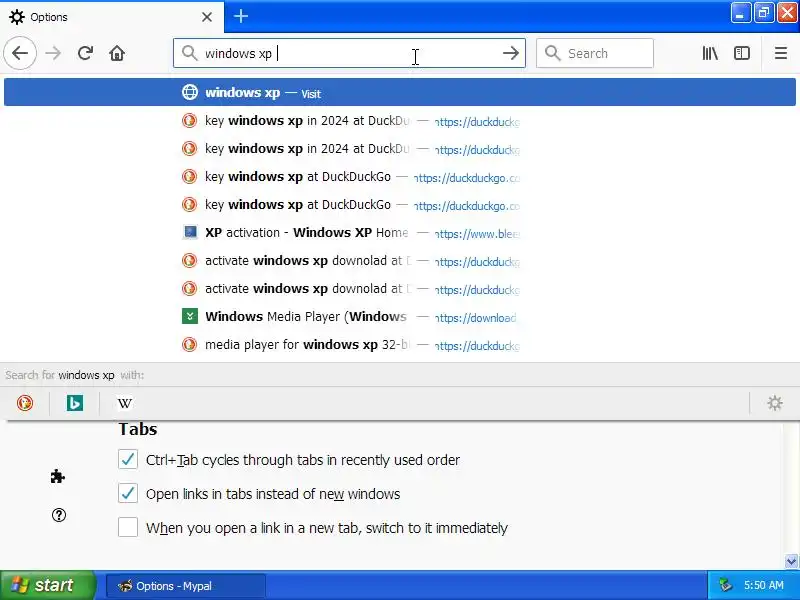Image resolution: width=800 pixels, height=600 pixels.
Task: Close the Options tab
Action: click(x=207, y=17)
